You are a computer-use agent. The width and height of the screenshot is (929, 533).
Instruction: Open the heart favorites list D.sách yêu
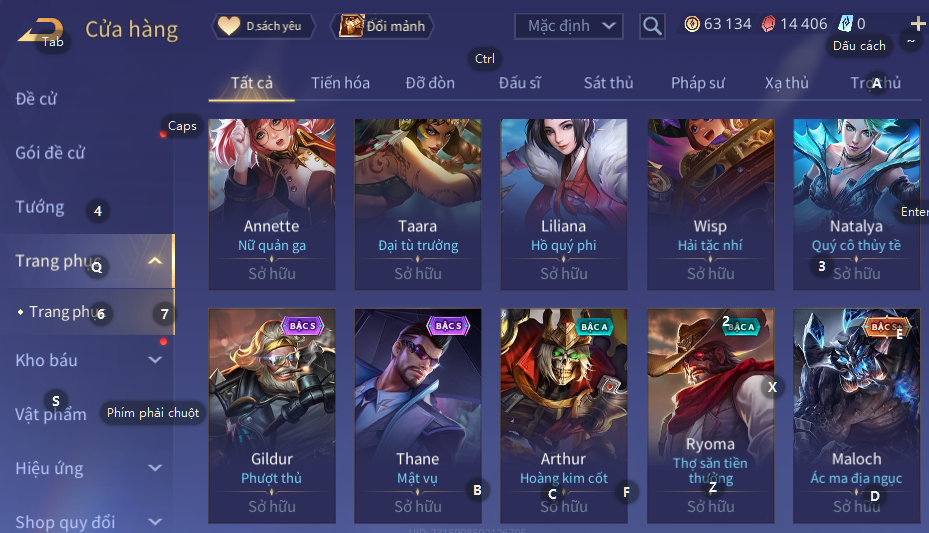[263, 26]
